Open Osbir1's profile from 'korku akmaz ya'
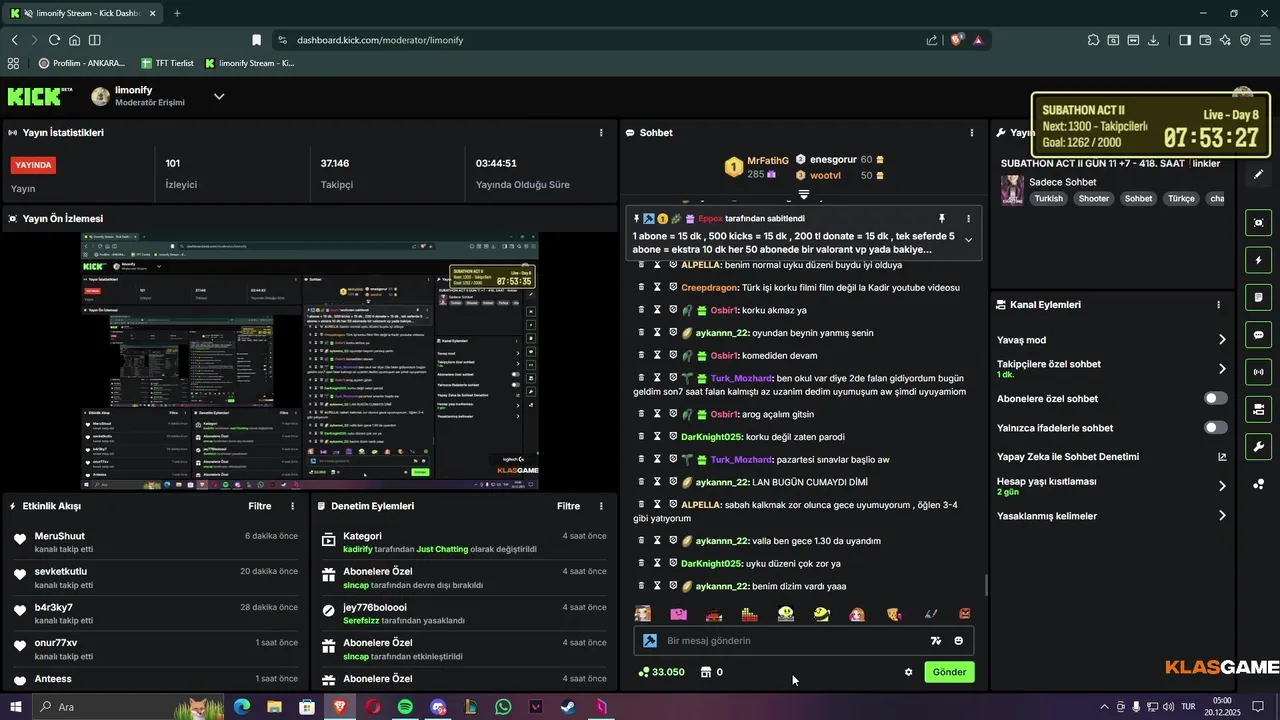The image size is (1280, 720). 724,310
